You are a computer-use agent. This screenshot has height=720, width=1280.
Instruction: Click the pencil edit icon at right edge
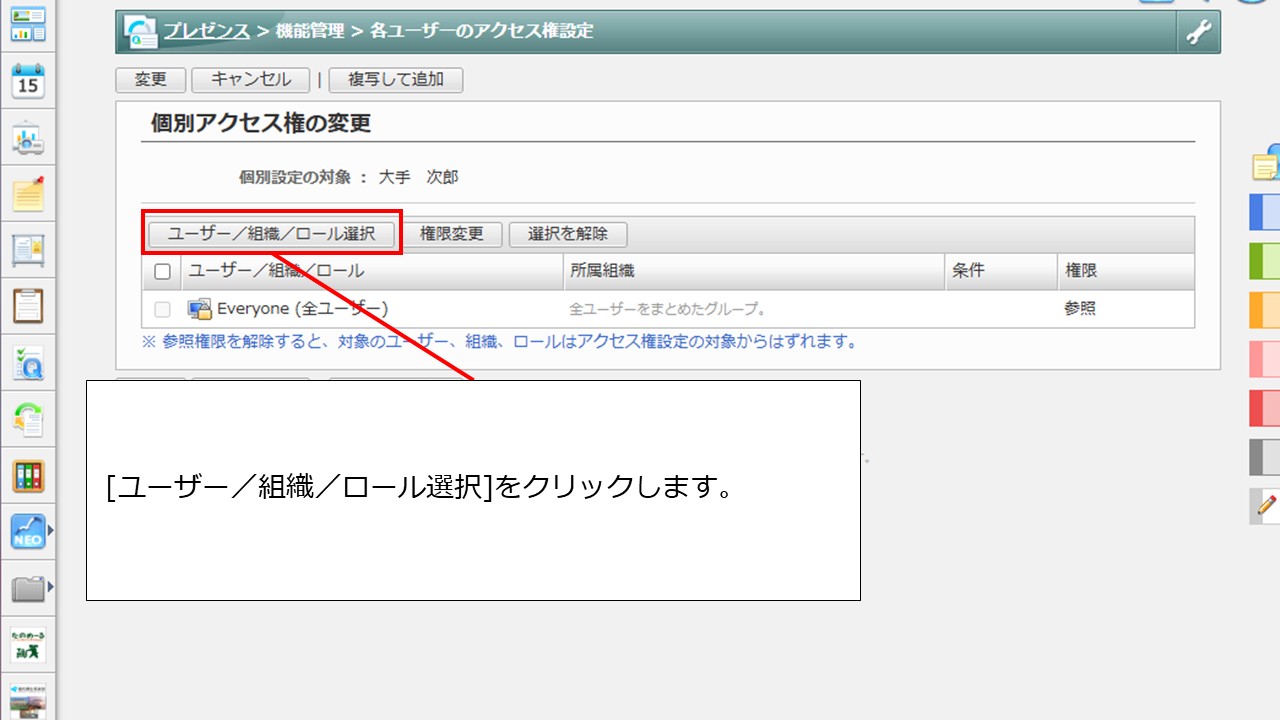click(1266, 506)
